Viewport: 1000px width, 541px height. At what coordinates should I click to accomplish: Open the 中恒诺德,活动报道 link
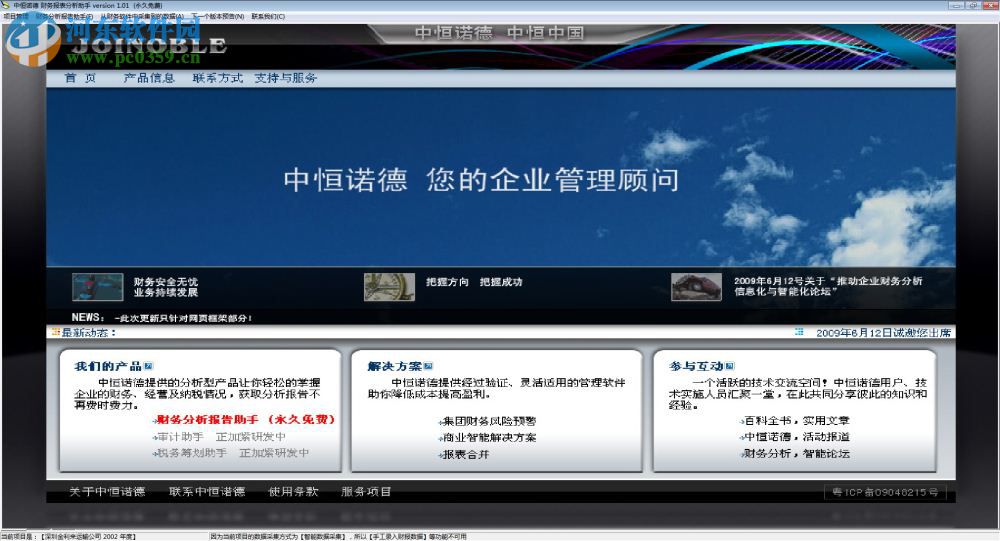[795, 437]
